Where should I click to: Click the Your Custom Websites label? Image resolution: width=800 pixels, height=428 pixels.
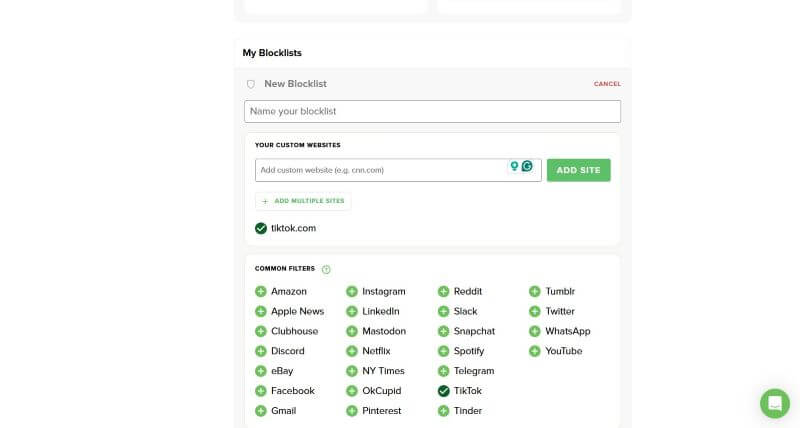[x=297, y=145]
